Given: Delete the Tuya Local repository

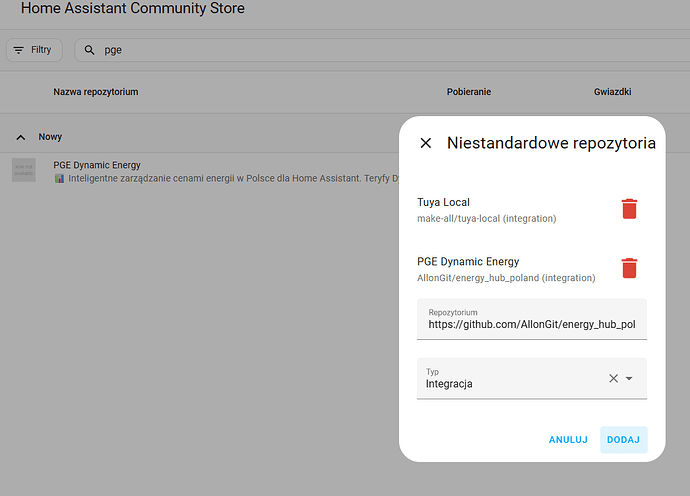Looking at the screenshot, I should pyautogui.click(x=629, y=209).
